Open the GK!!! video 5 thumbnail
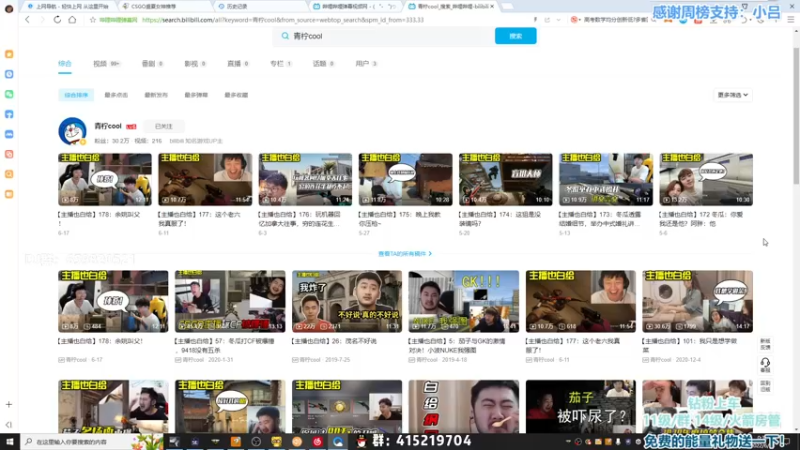Viewport: 800px width, 450px height. tap(464, 302)
